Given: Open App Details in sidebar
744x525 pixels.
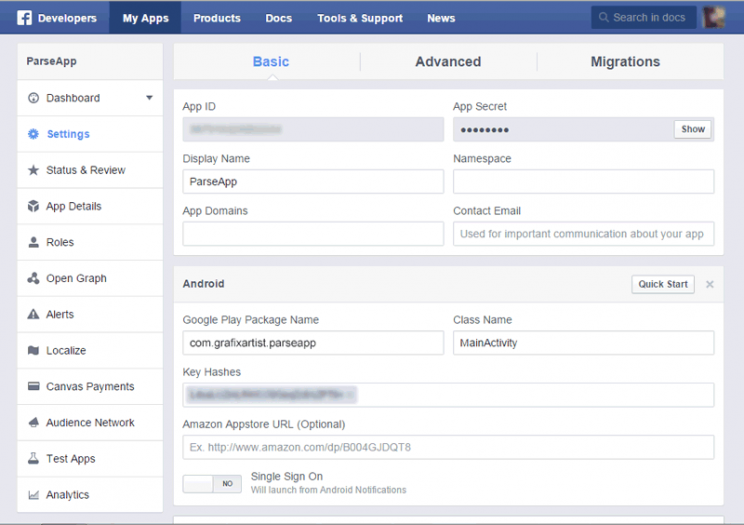Looking at the screenshot, I should coord(90,206).
